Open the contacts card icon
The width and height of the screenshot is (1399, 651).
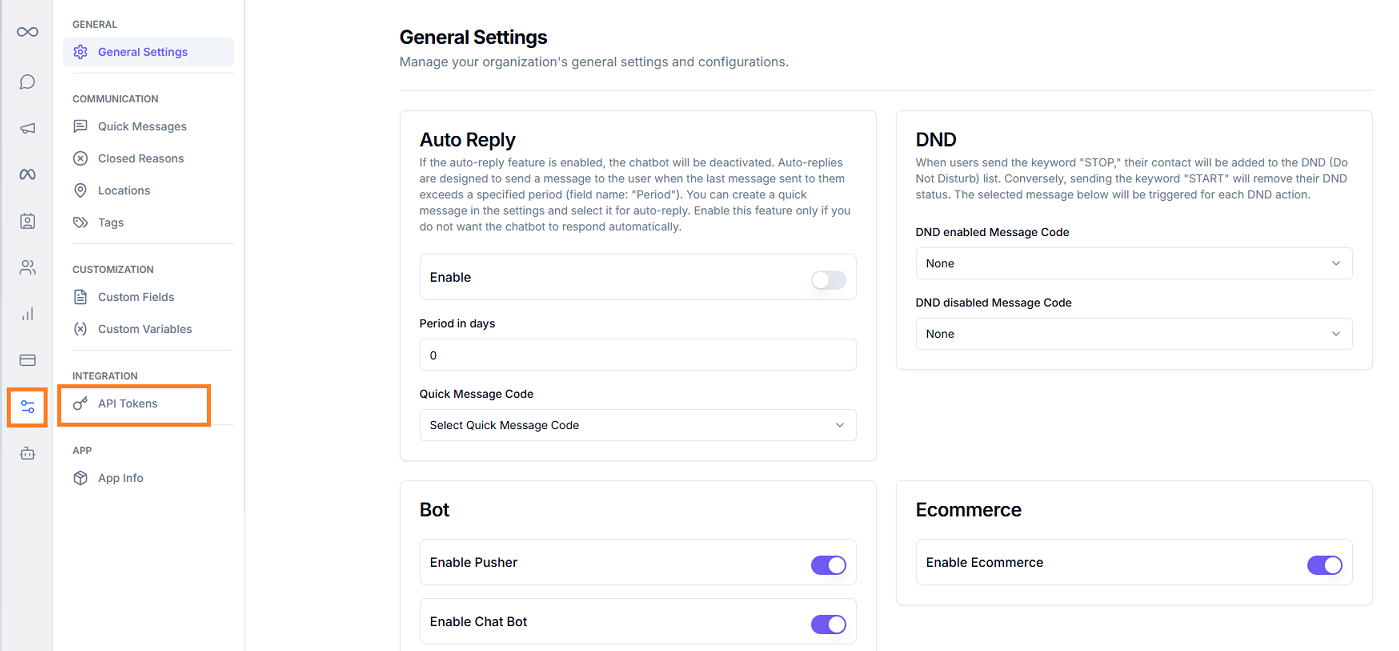(x=27, y=221)
